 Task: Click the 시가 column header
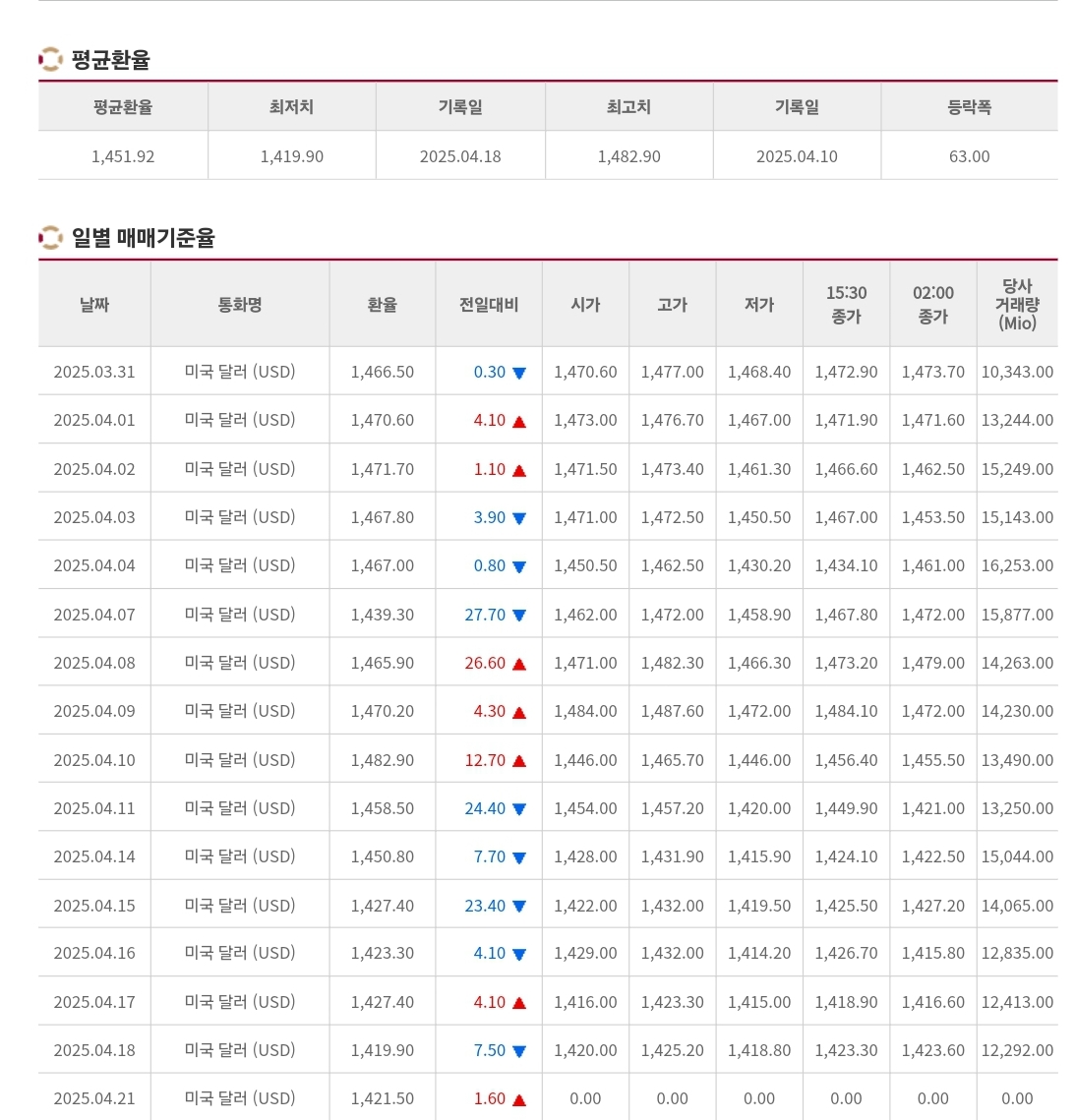[x=586, y=304]
